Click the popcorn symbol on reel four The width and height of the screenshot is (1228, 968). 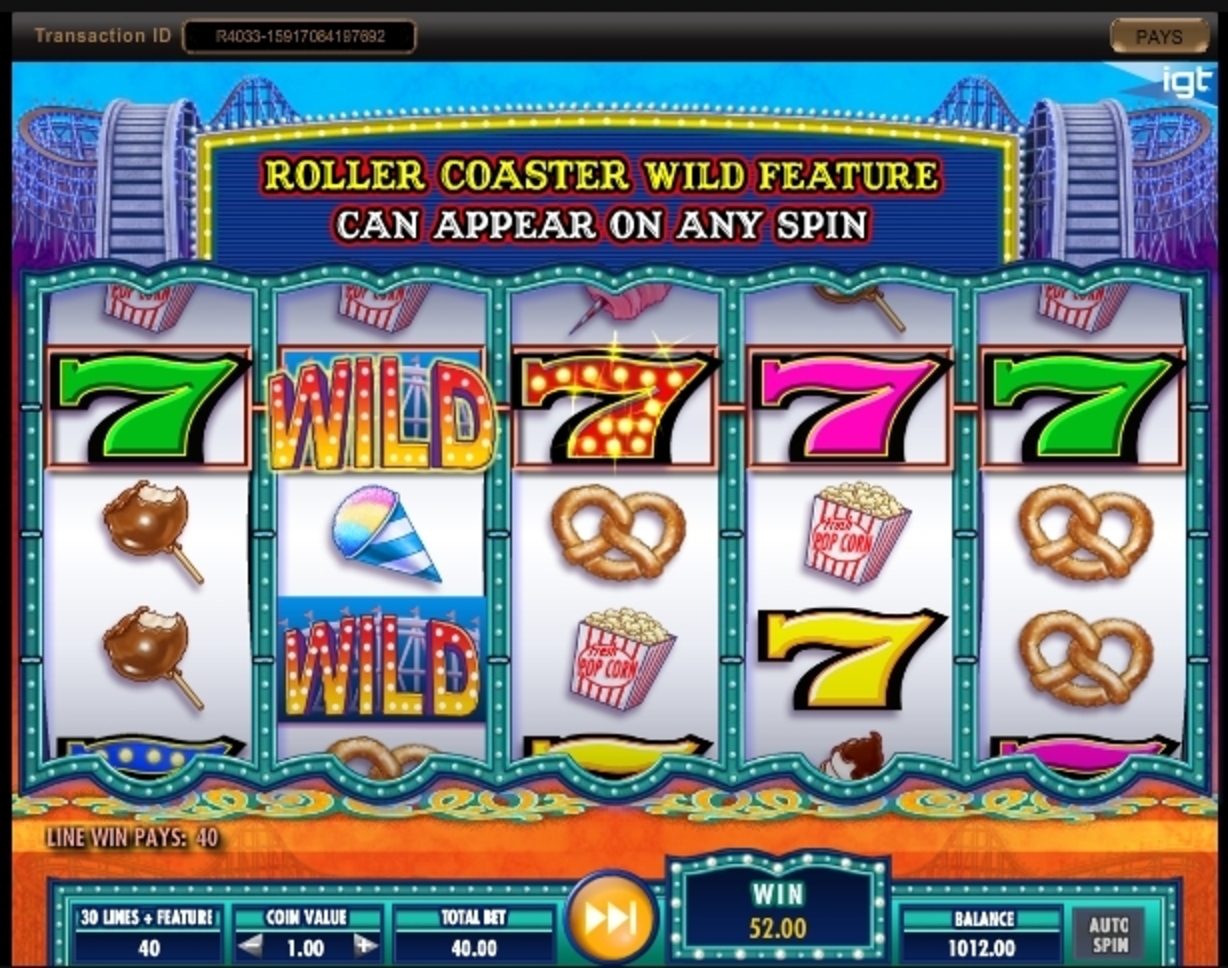tap(856, 531)
